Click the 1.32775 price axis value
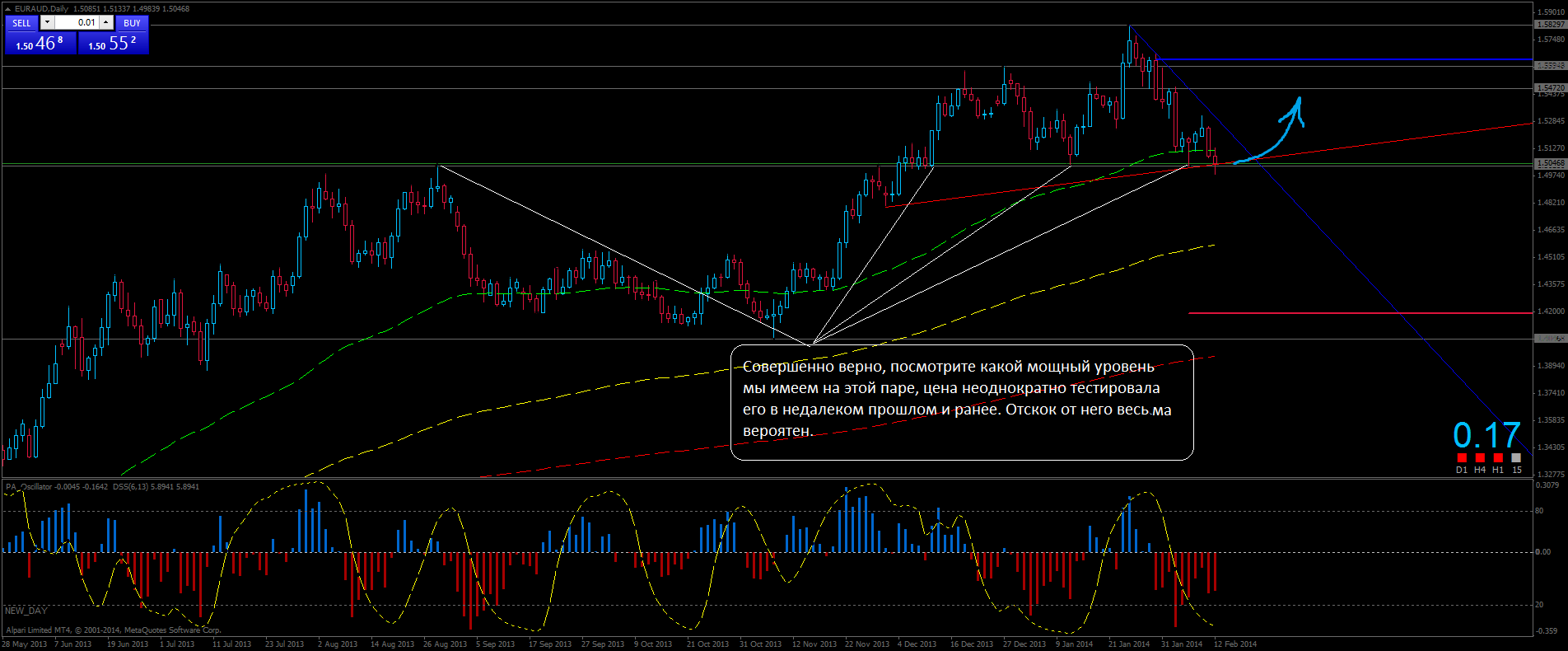The width and height of the screenshot is (1568, 651). pos(1551,475)
